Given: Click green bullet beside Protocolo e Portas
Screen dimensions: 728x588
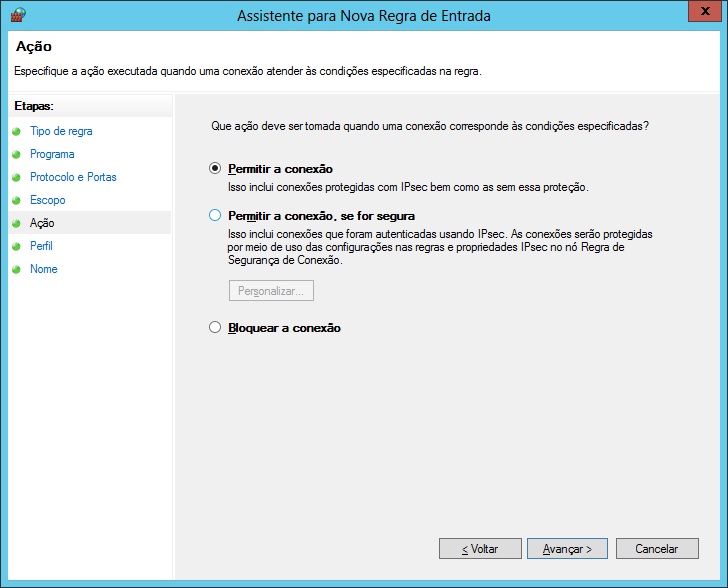Looking at the screenshot, I should click(x=16, y=177).
